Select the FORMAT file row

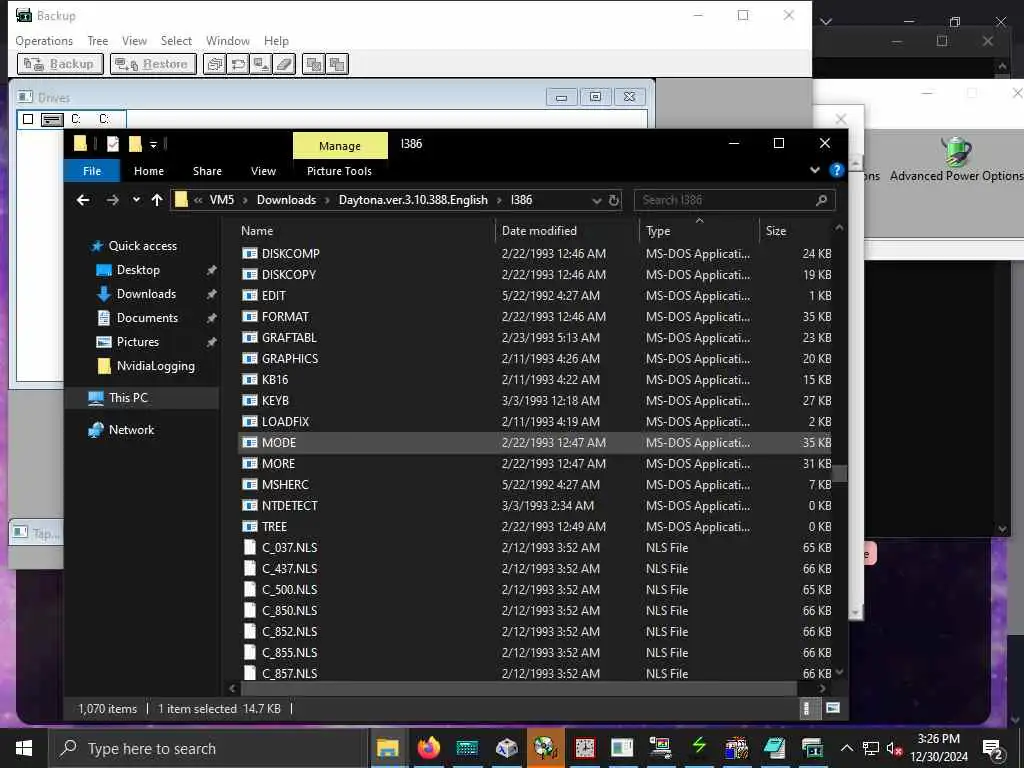point(535,317)
